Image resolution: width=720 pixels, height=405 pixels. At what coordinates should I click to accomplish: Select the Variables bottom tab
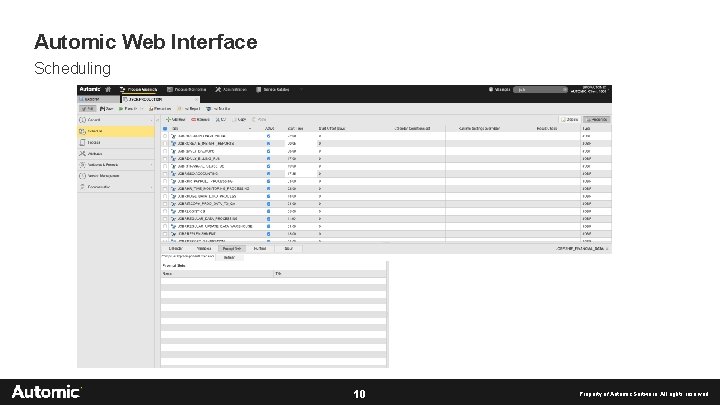tap(203, 248)
